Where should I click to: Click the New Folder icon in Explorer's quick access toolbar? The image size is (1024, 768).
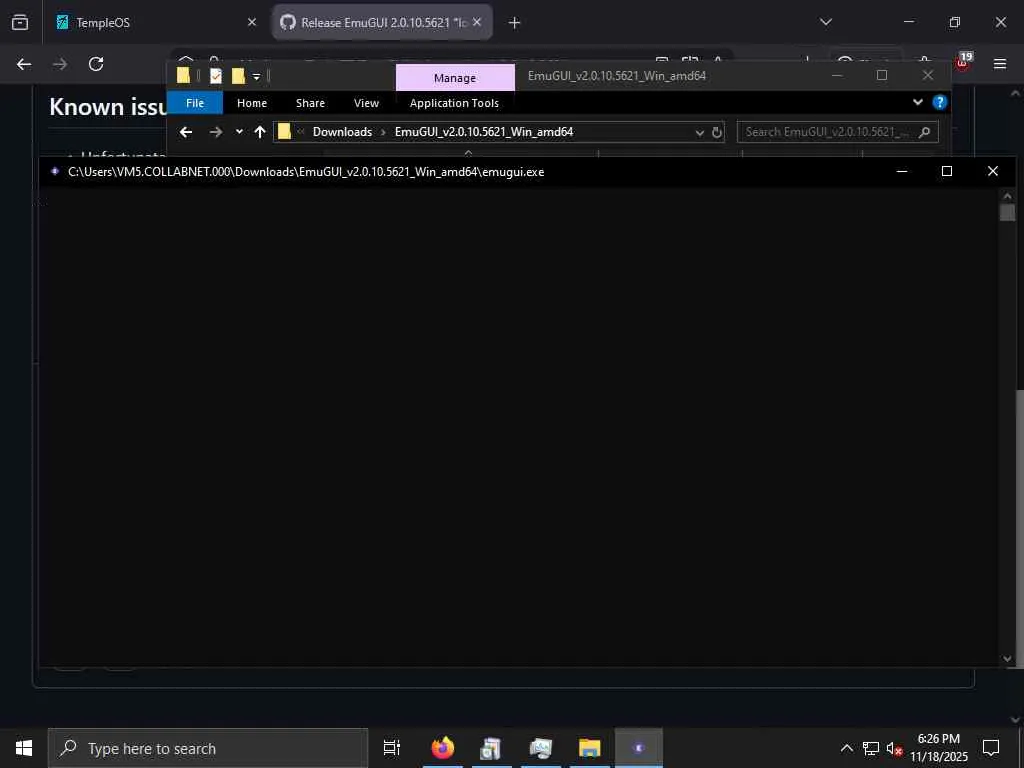[x=238, y=76]
